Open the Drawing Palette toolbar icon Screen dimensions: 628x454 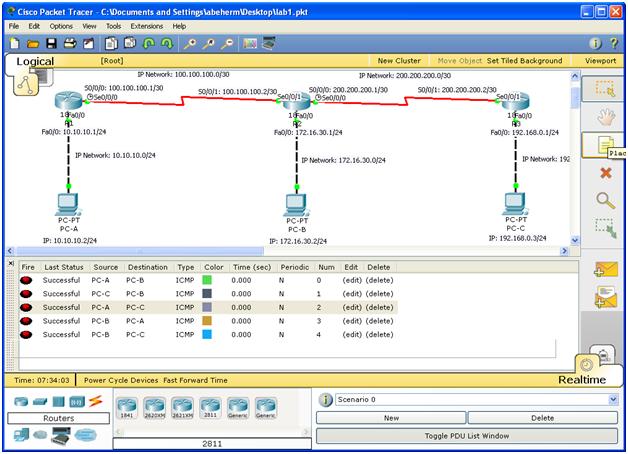click(x=250, y=43)
